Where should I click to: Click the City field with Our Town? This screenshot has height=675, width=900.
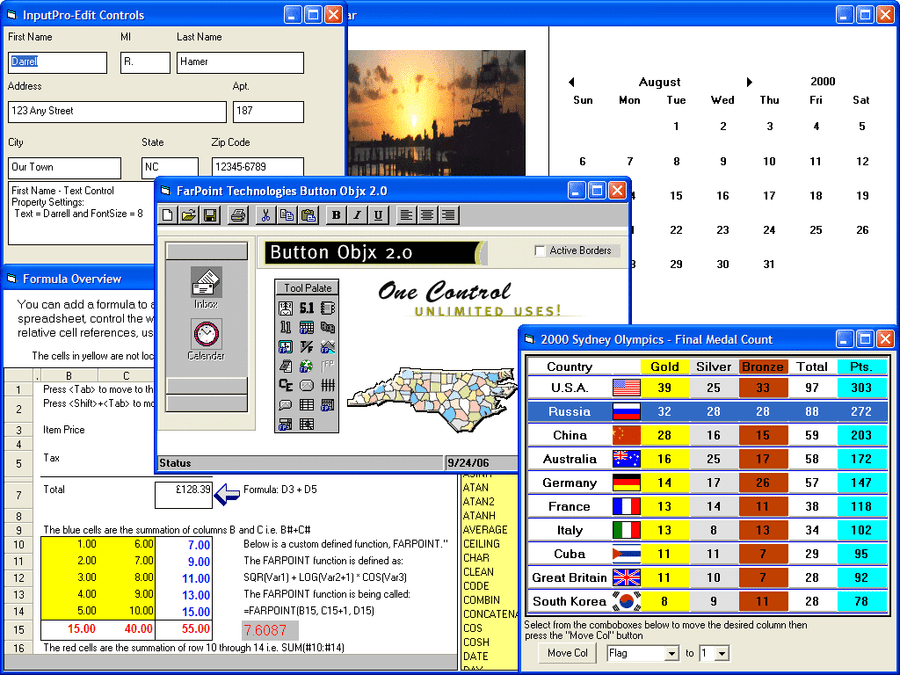click(64, 168)
